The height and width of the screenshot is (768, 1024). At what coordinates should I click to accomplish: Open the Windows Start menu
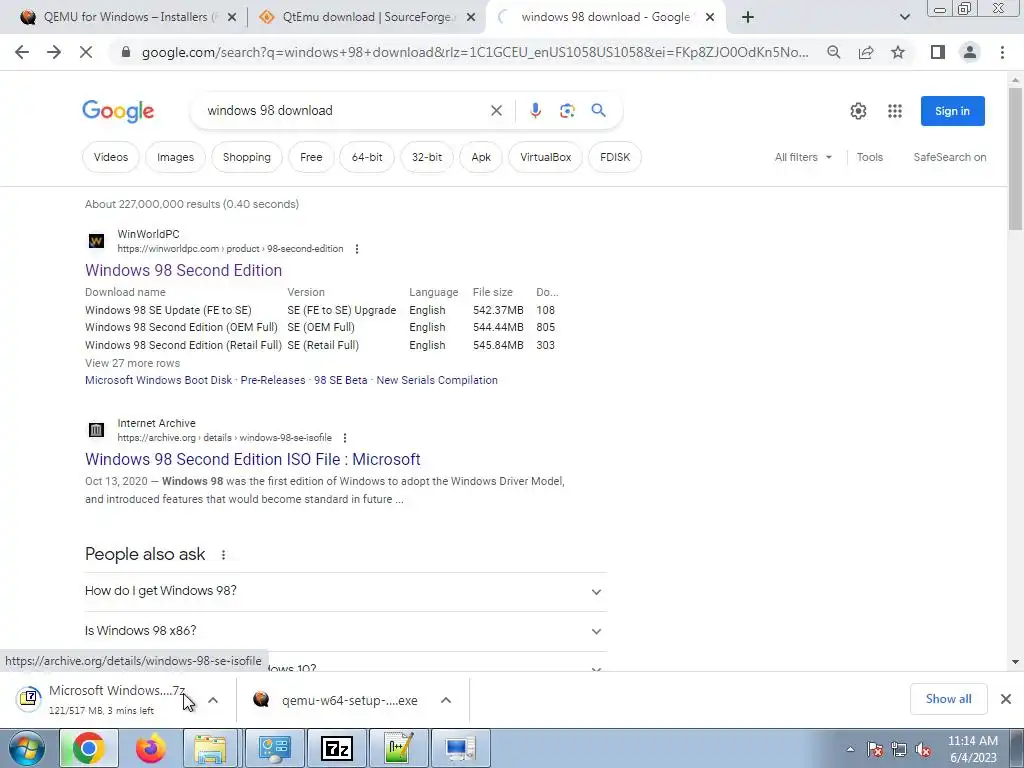(x=26, y=748)
